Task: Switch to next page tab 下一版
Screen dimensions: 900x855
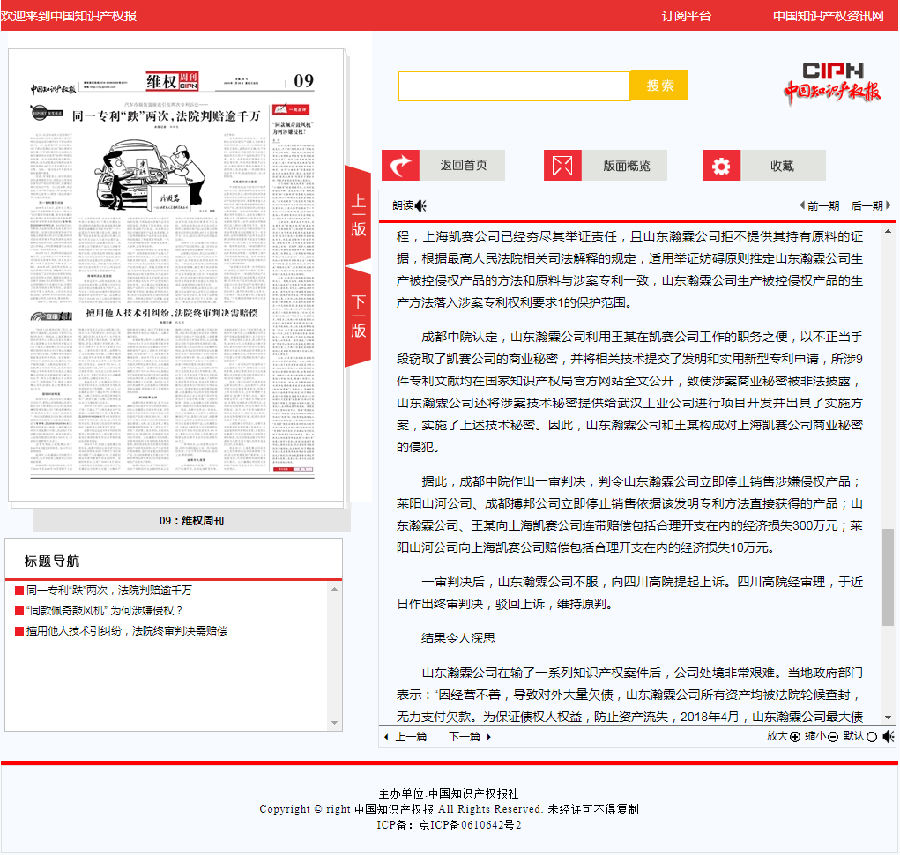Action: tap(358, 315)
